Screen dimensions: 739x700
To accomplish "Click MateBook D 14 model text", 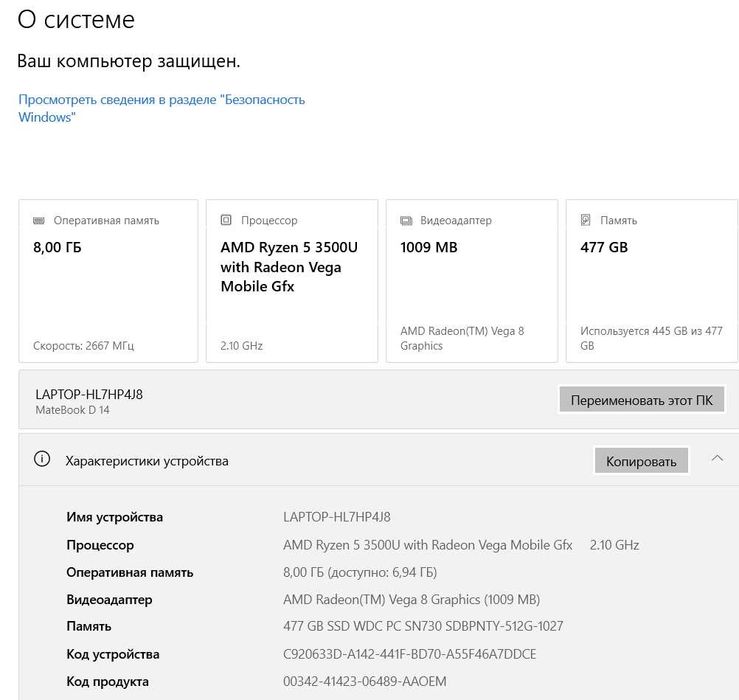I will (x=72, y=410).
